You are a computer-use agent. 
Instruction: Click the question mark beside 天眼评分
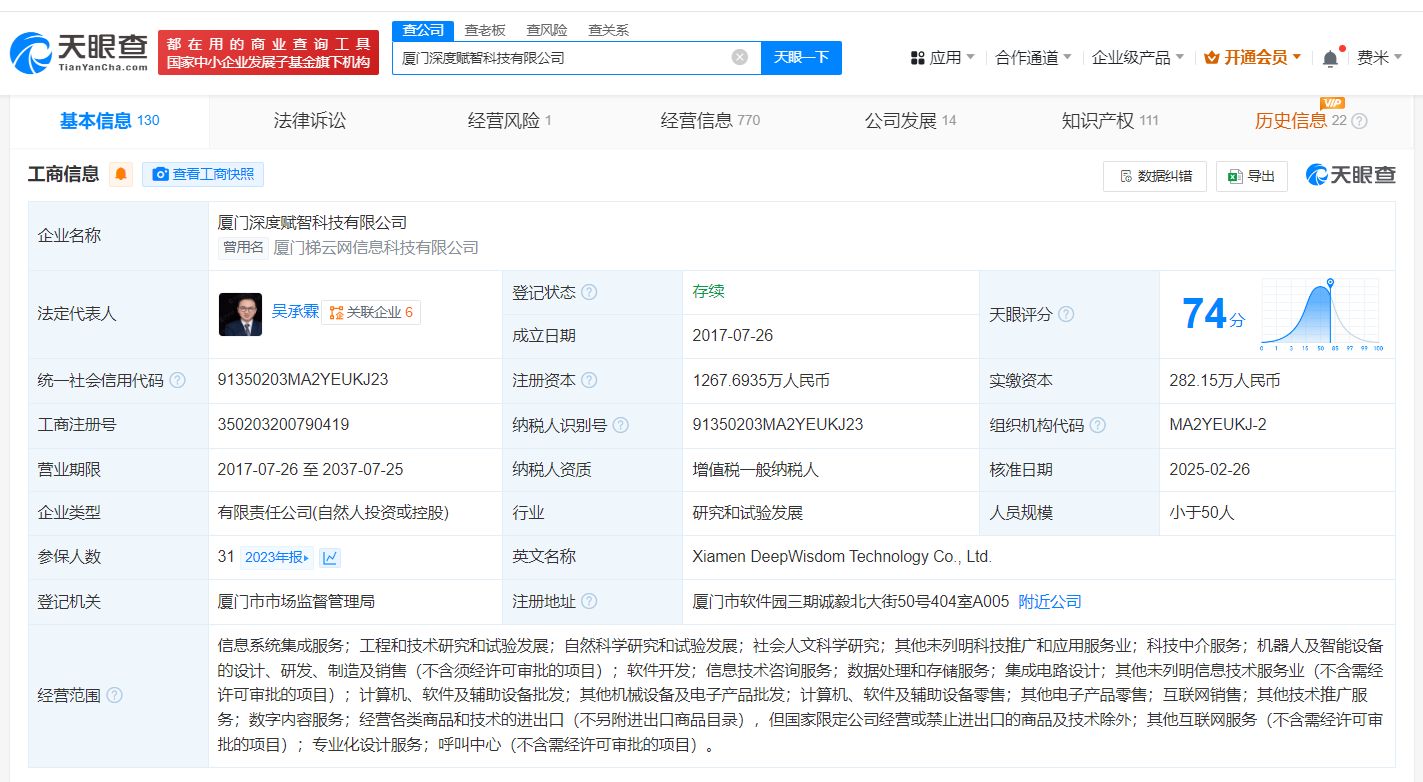1066,313
